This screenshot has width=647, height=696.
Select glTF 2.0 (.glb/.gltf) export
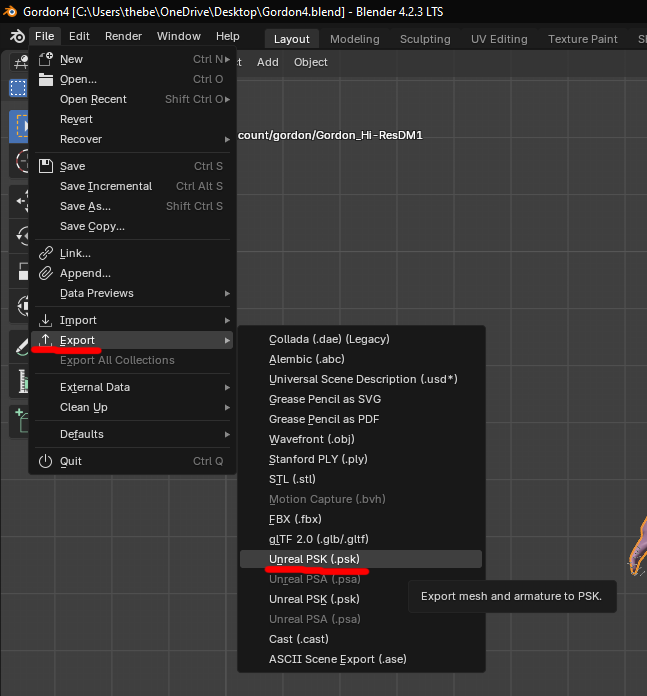click(x=361, y=539)
